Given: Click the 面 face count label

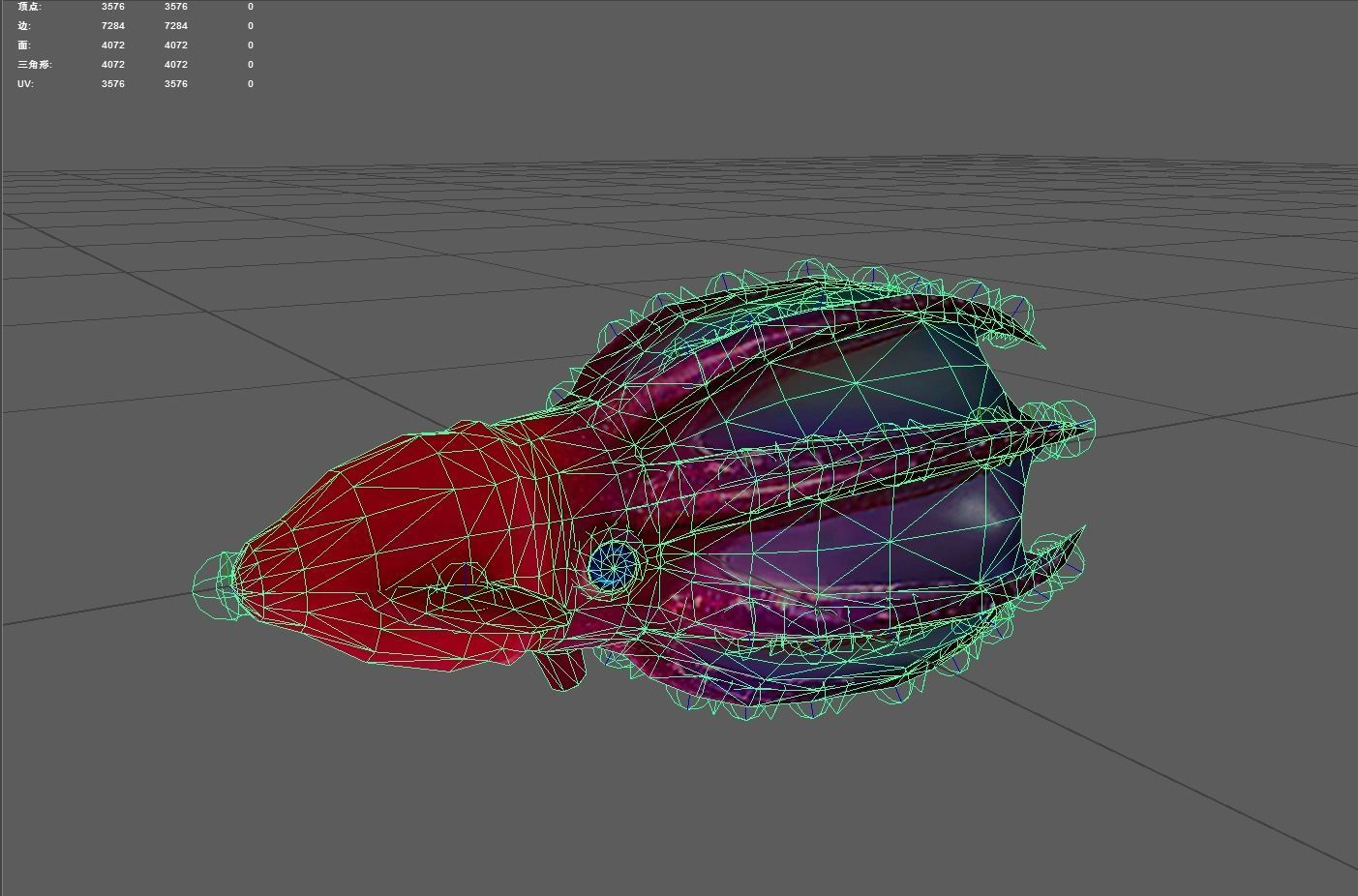Looking at the screenshot, I should click(x=24, y=45).
